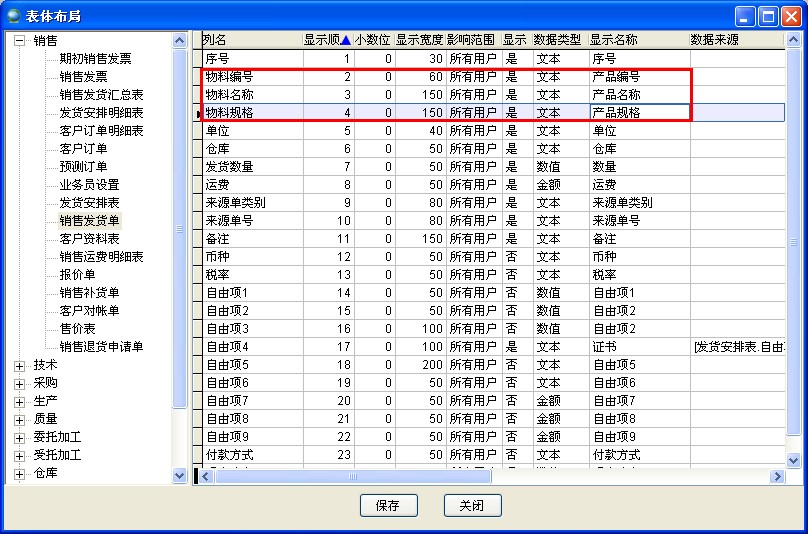Viewport: 808px width, 534px height.
Task: Click the grid horizontal scrollbar right arrow
Action: [777, 477]
